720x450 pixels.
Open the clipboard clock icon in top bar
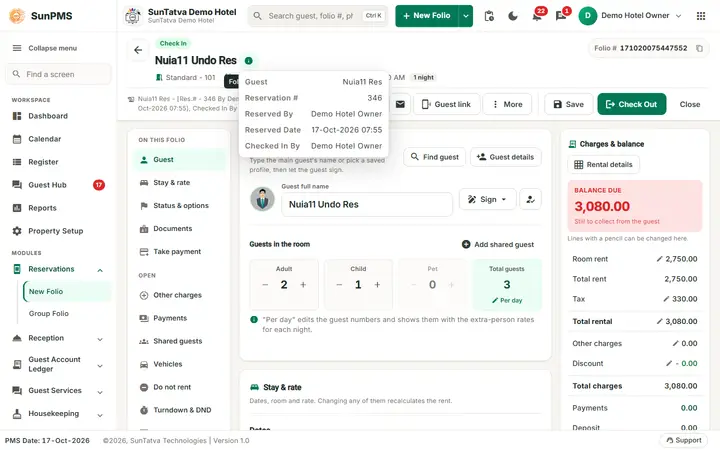coord(489,16)
